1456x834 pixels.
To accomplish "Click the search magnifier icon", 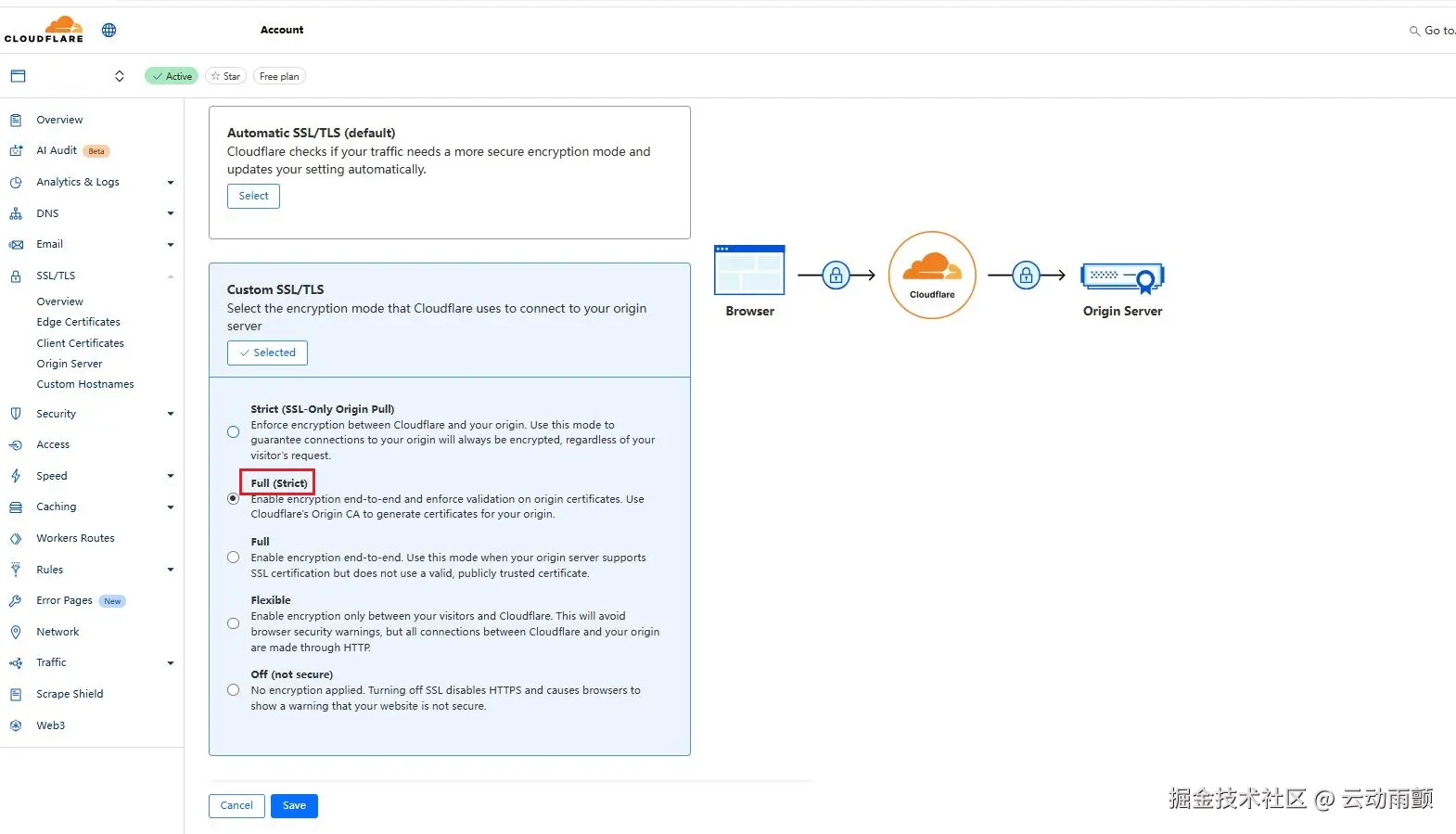I will pyautogui.click(x=1414, y=31).
